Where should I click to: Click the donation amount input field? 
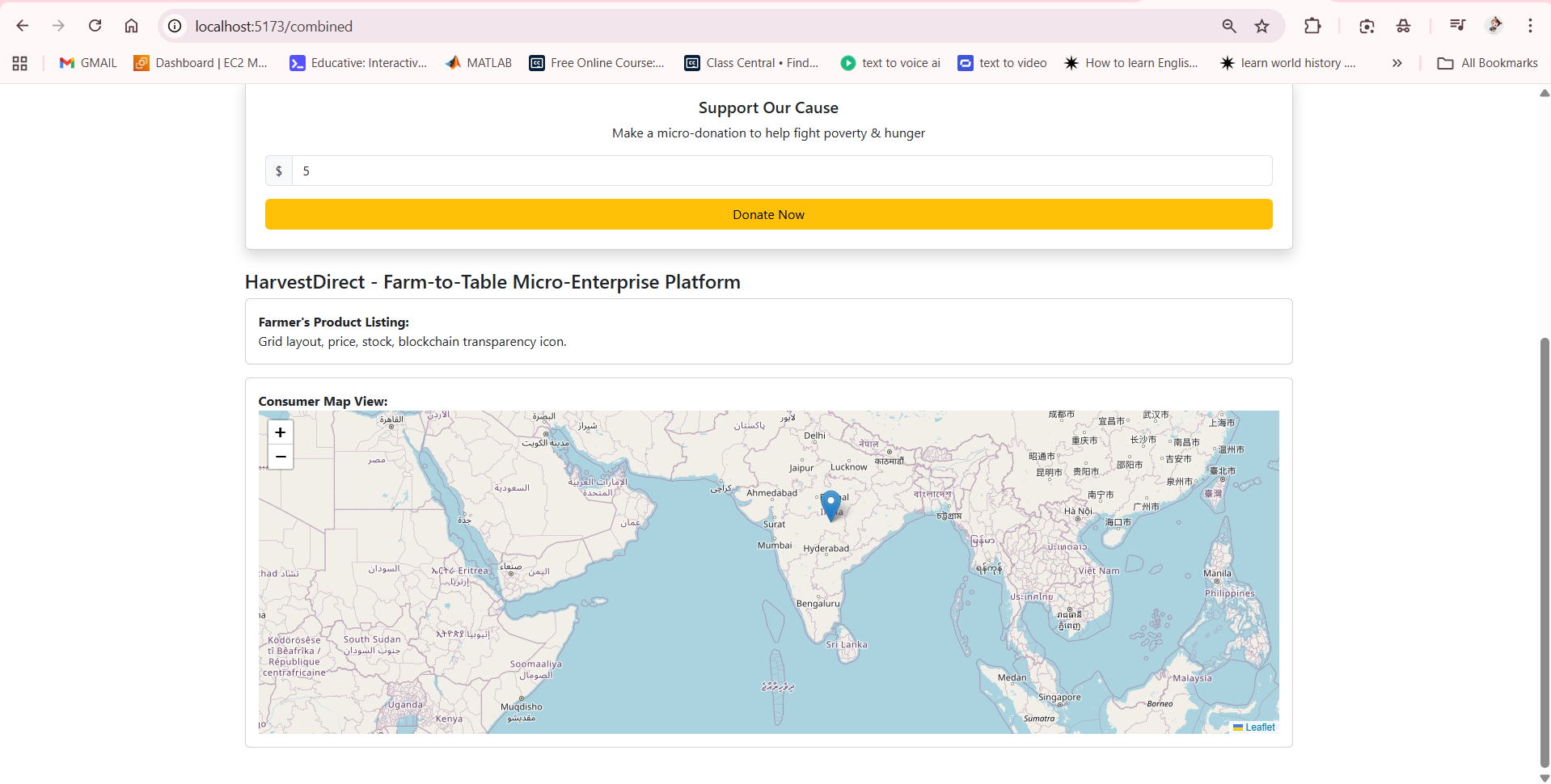[x=782, y=171]
